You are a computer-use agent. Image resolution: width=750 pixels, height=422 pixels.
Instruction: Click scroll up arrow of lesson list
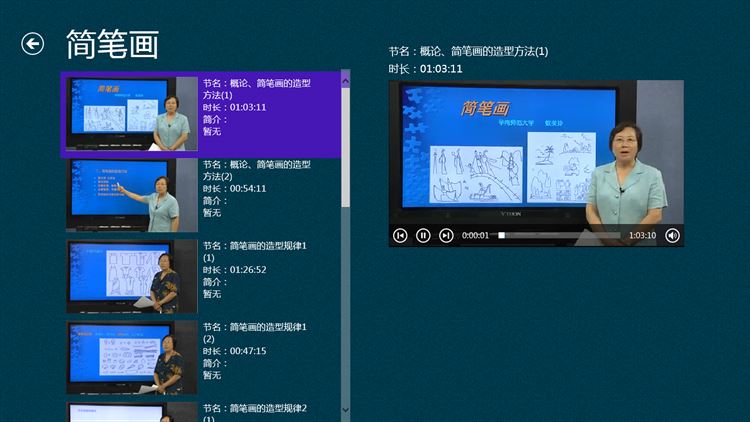point(345,81)
